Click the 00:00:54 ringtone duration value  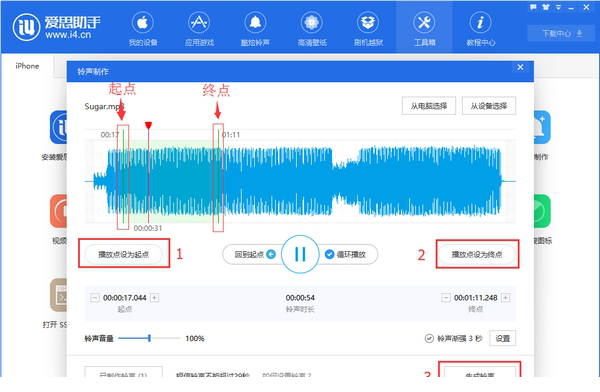[x=300, y=297]
